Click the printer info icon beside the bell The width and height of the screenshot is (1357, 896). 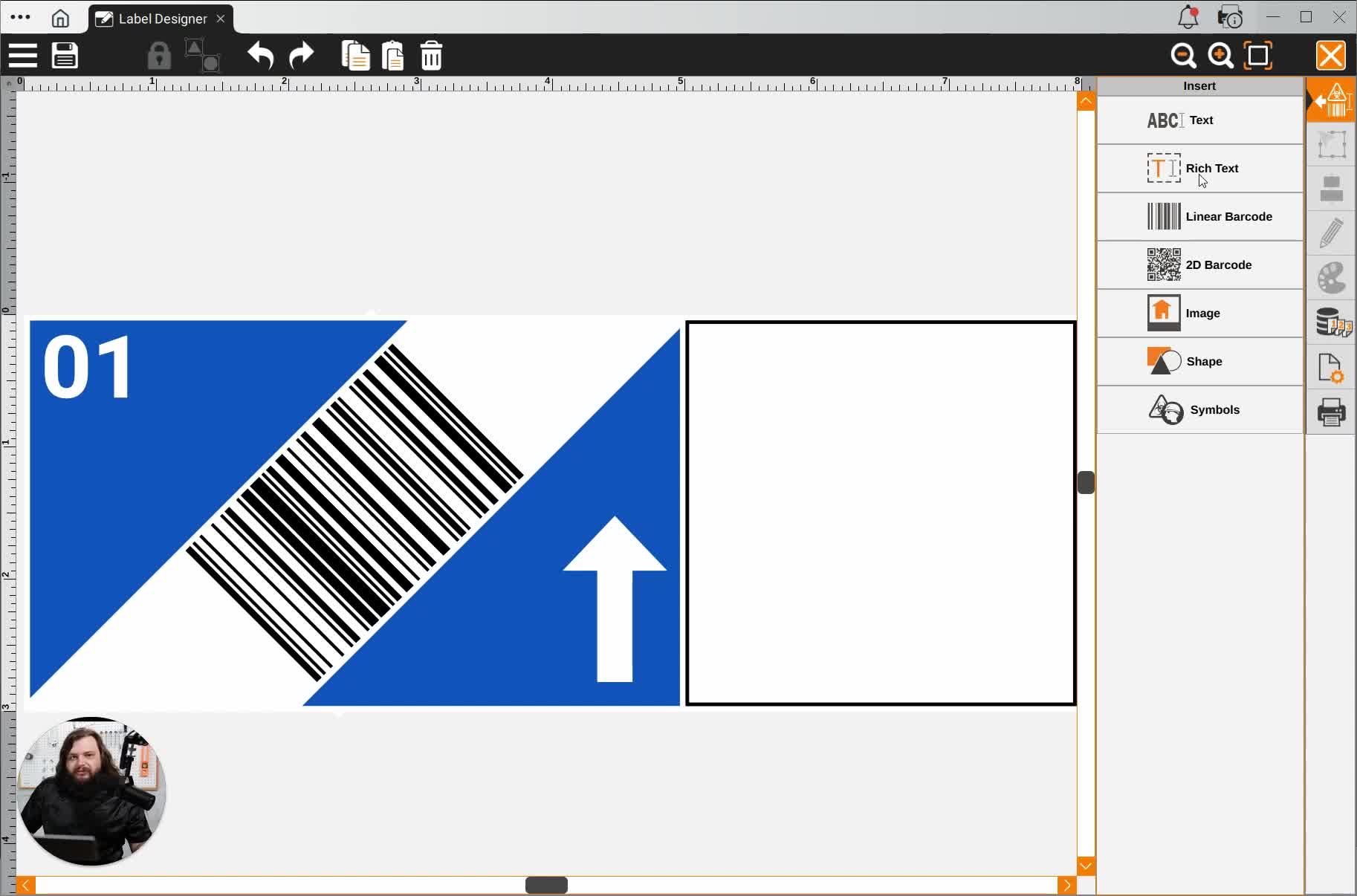click(x=1230, y=17)
